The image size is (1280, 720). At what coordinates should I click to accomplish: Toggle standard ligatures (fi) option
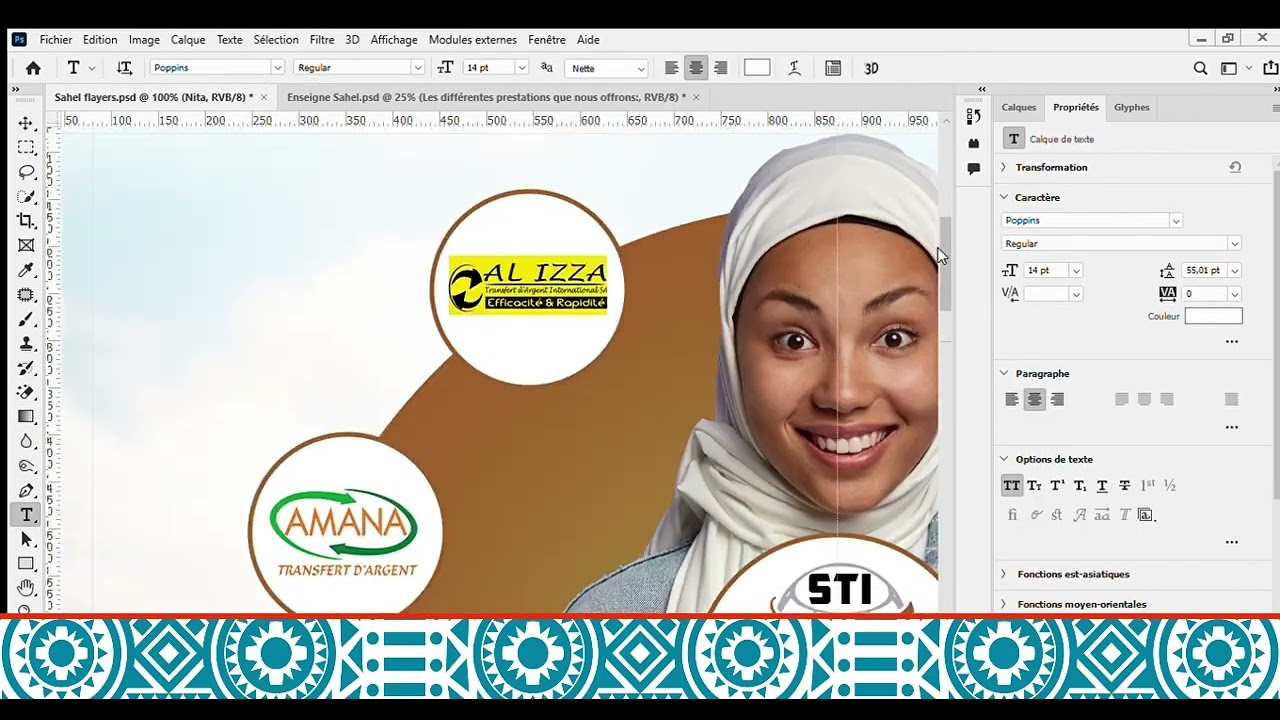(x=1012, y=515)
